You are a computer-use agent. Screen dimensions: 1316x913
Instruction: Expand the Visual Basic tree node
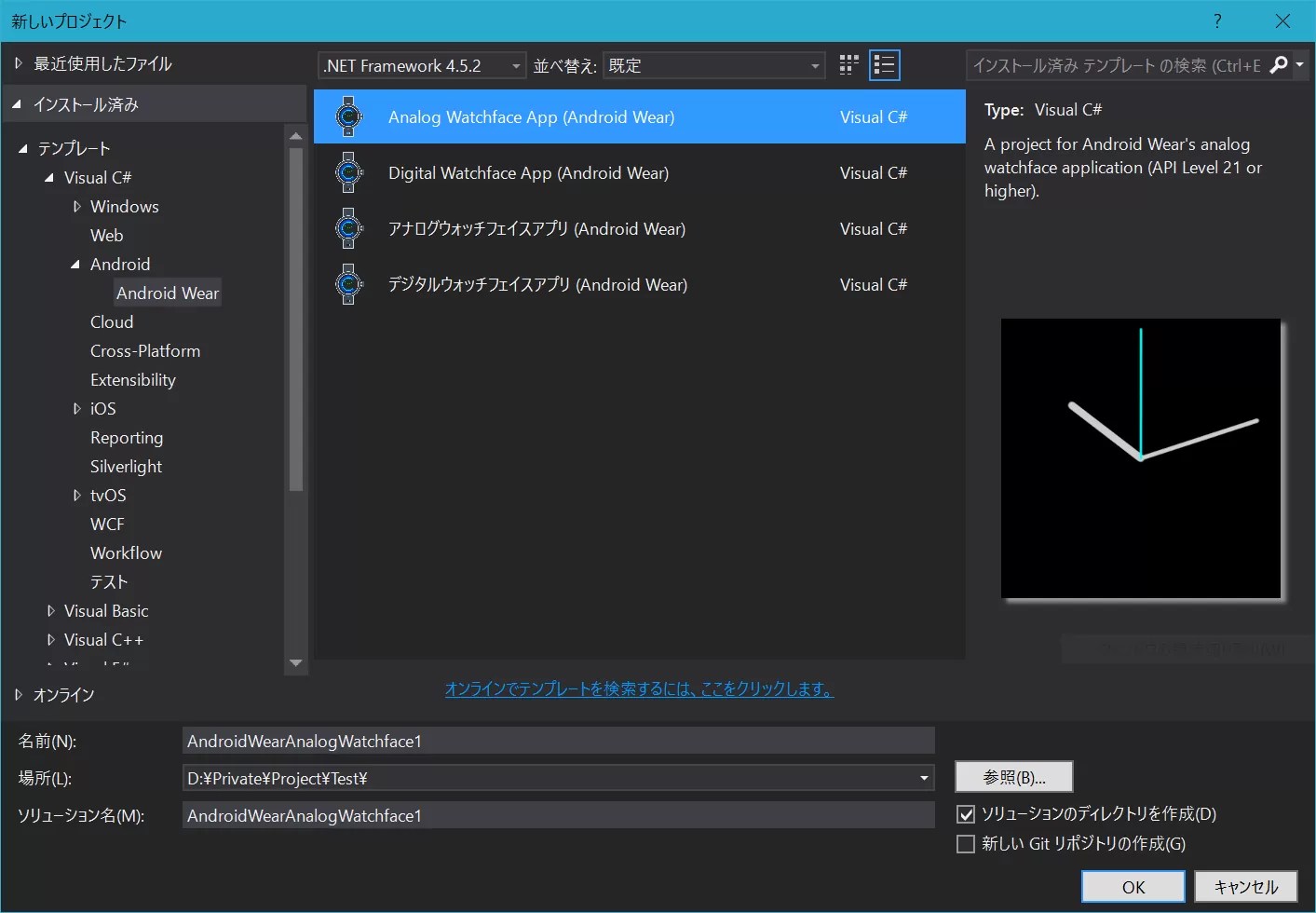click(50, 610)
